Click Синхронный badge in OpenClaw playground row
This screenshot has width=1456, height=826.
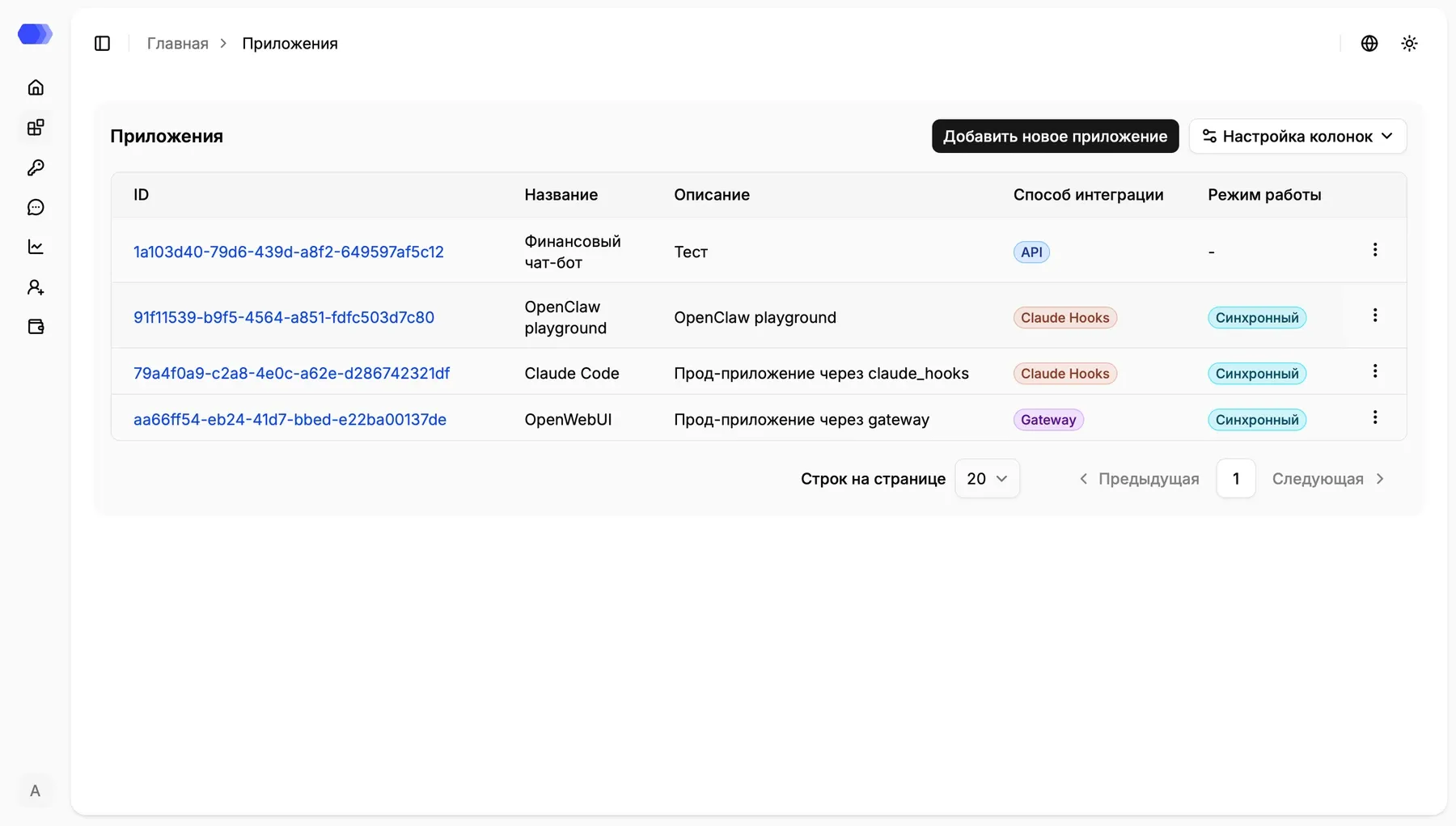click(x=1257, y=317)
